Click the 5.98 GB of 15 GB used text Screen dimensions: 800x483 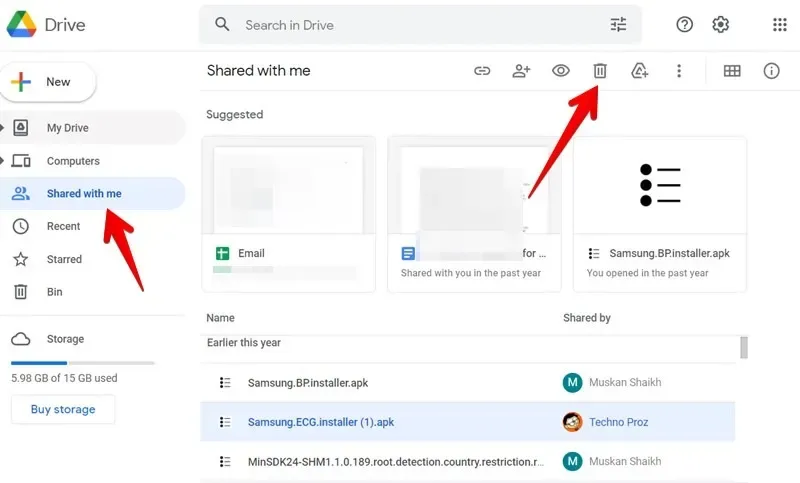[x=64, y=378]
